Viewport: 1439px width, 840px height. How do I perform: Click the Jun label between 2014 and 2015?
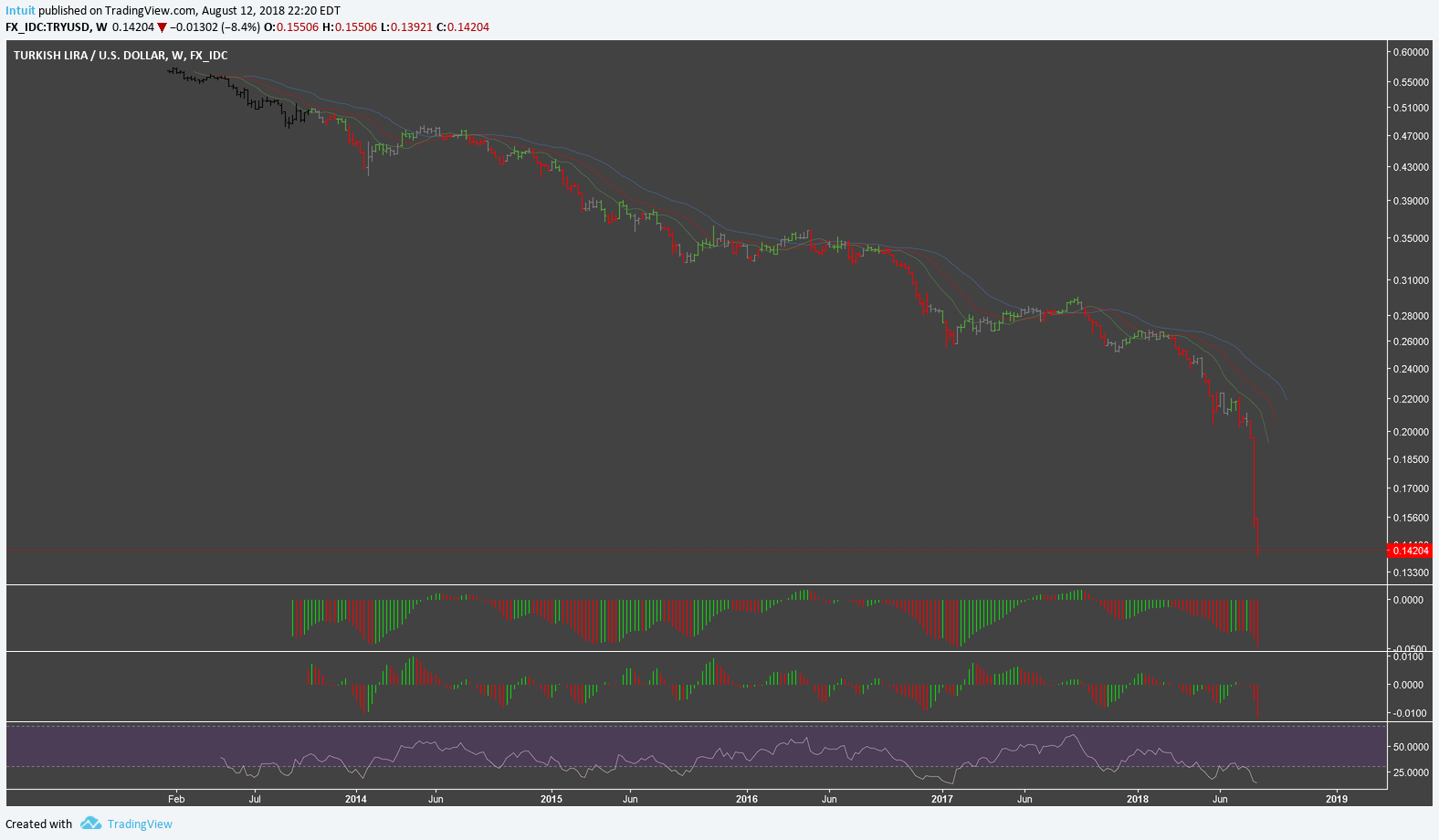click(x=436, y=799)
